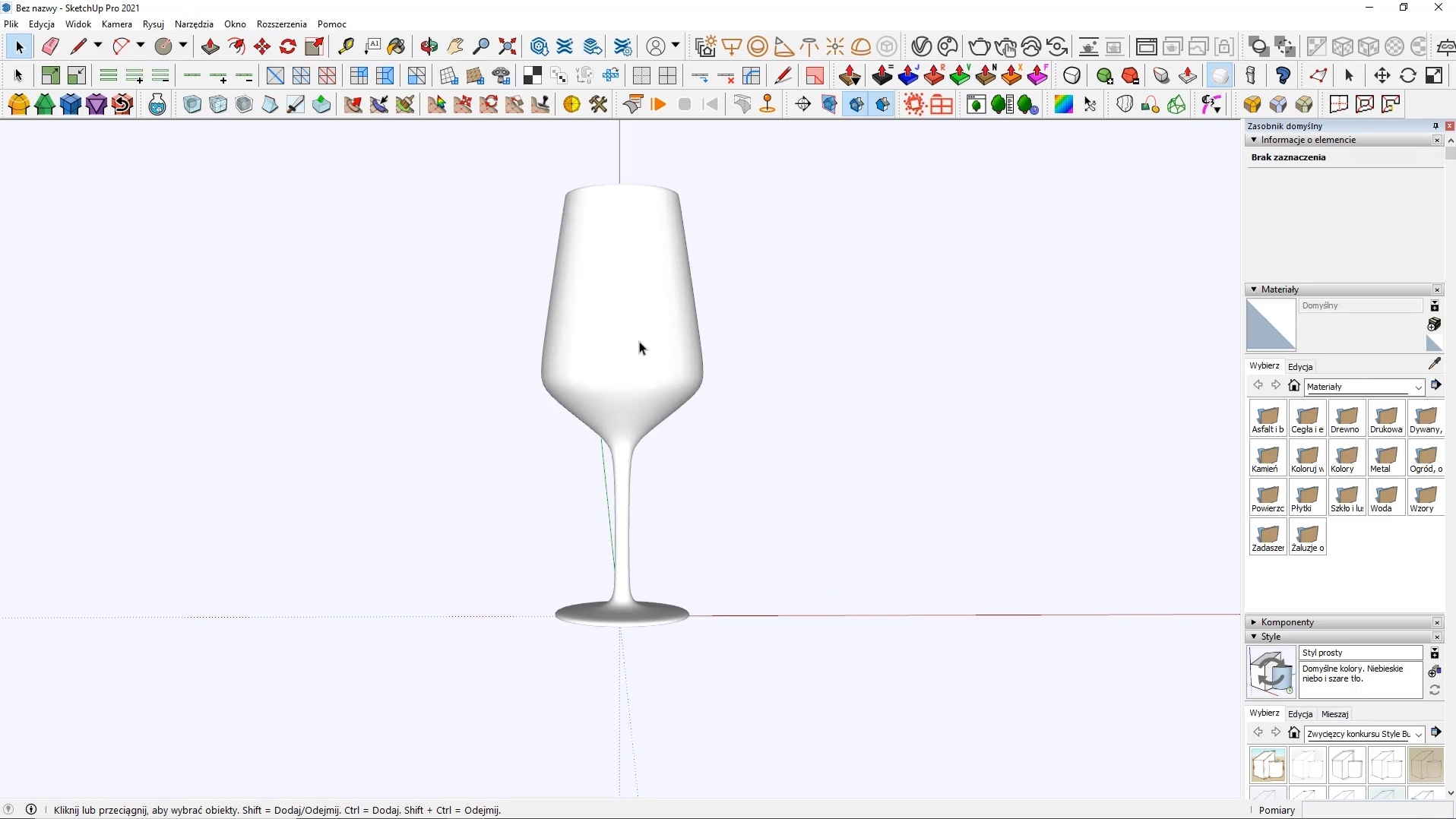Switch to Mieszaj tab in Style panel

[x=1335, y=715]
